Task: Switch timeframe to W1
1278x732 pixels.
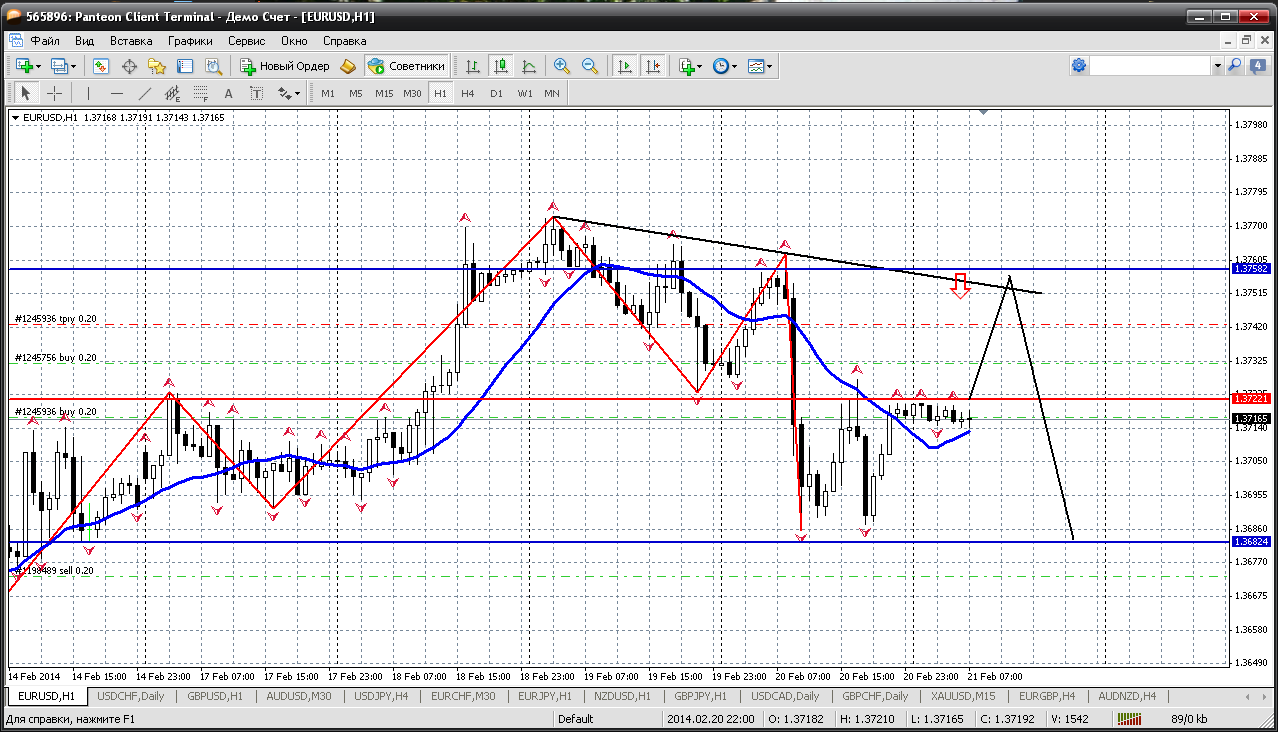Action: point(524,93)
